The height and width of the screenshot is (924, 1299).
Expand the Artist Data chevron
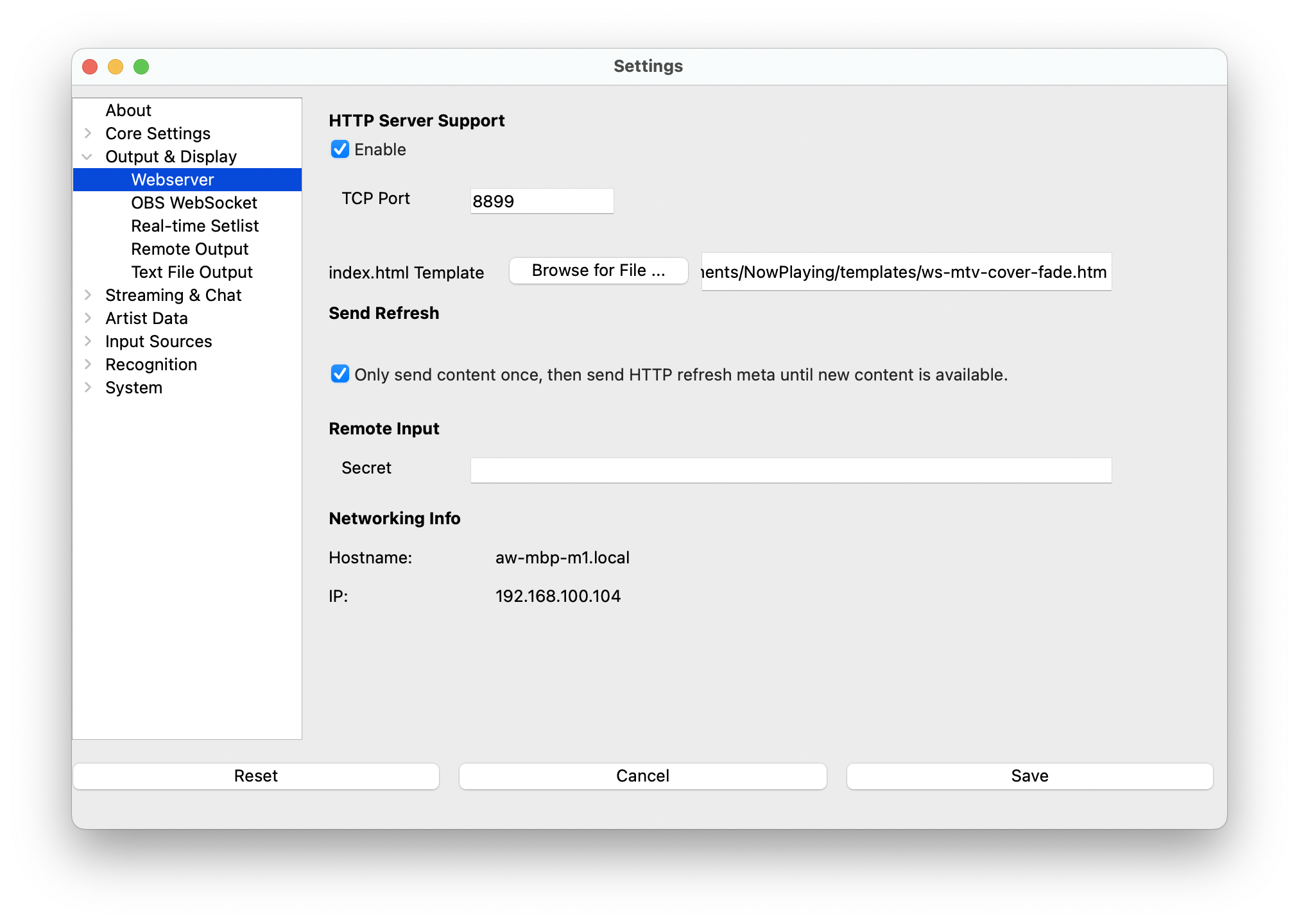[88, 318]
